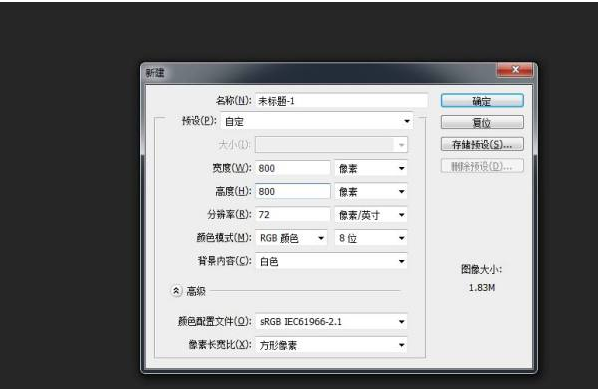
Task: Click the 名称 name field 未标题-1
Action: [341, 101]
